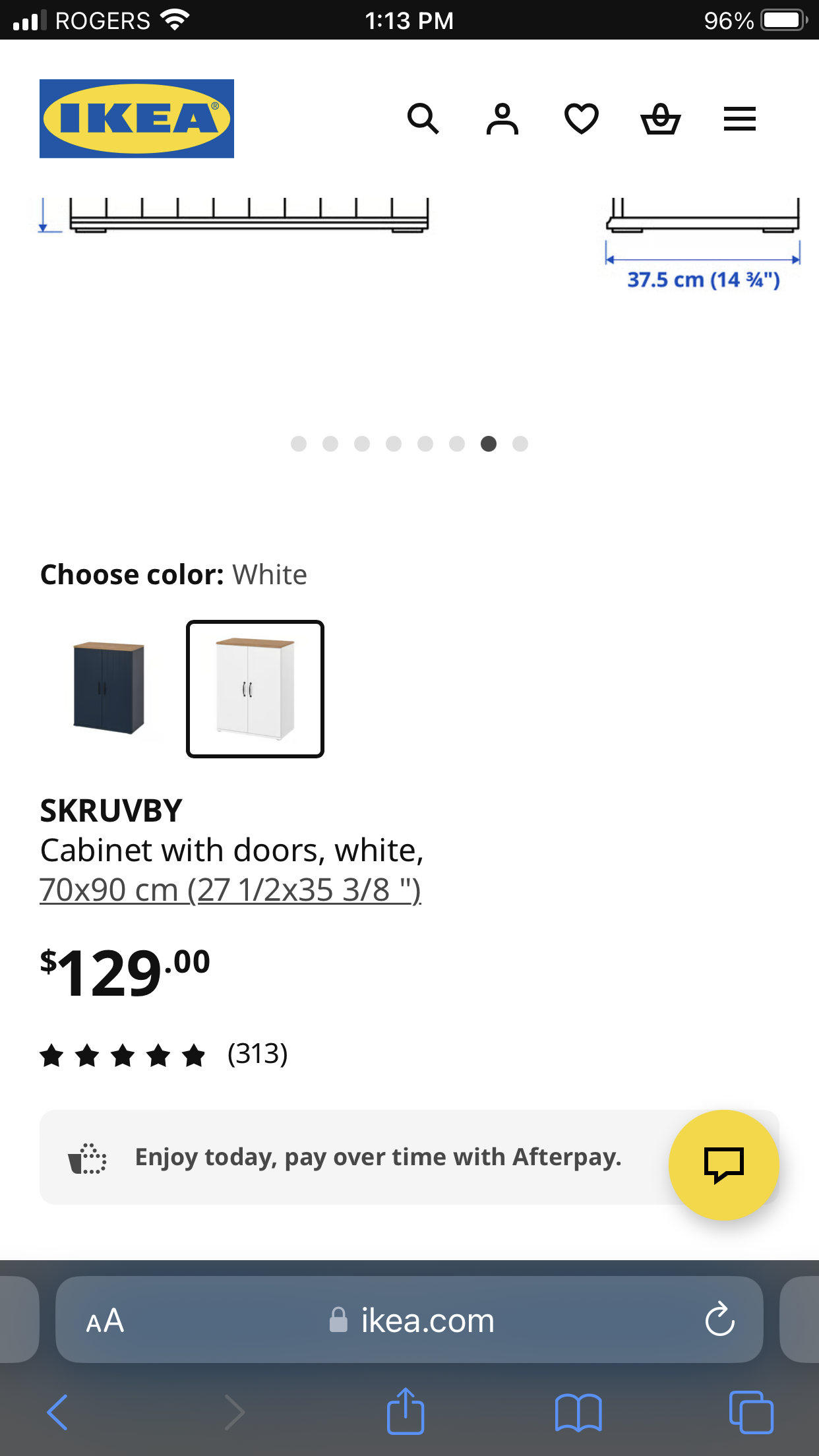This screenshot has height=1456, width=819.
Task: Open Safari bookmarks book icon
Action: [x=578, y=1412]
